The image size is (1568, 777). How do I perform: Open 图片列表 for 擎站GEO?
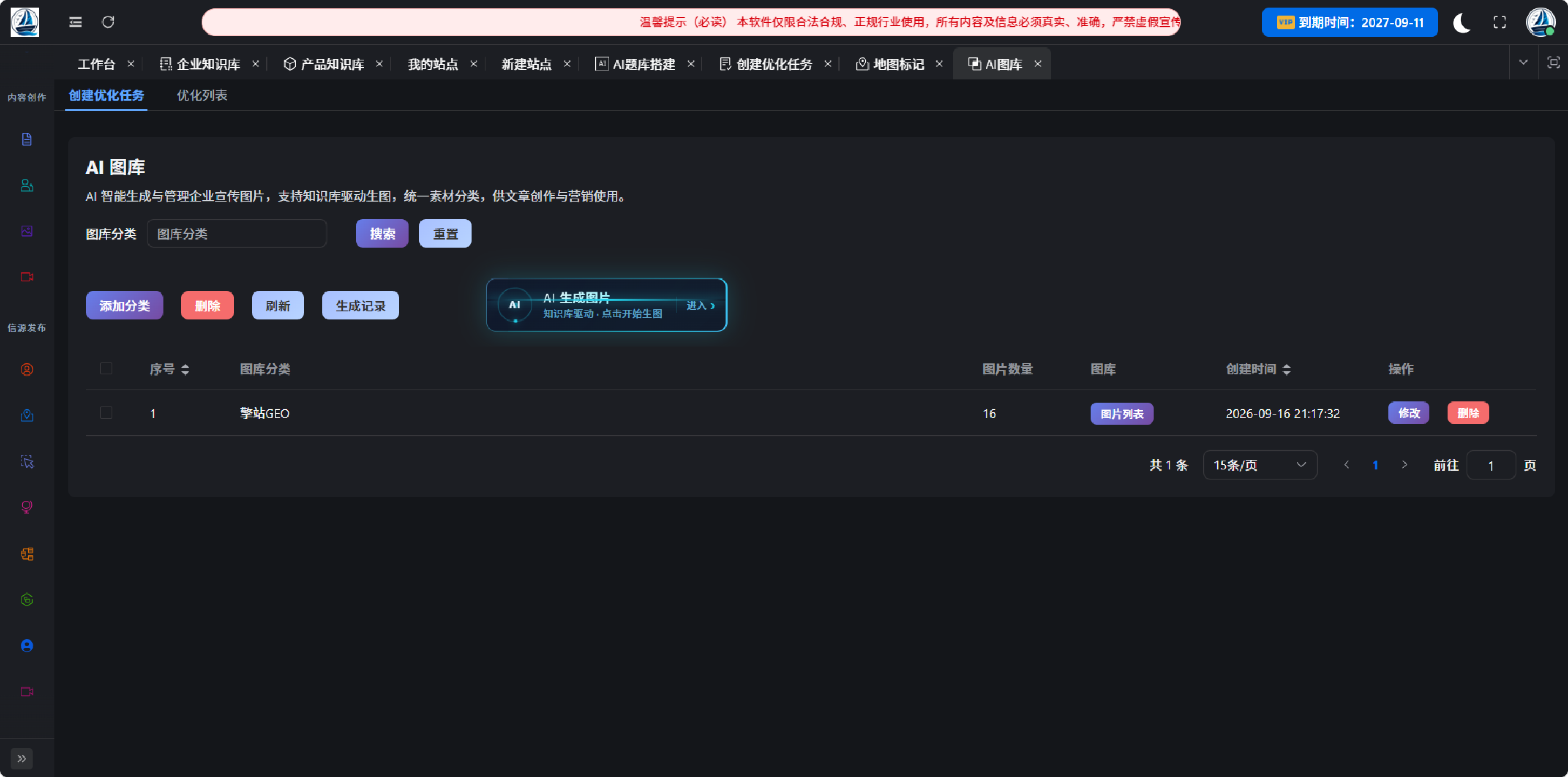[x=1122, y=414]
